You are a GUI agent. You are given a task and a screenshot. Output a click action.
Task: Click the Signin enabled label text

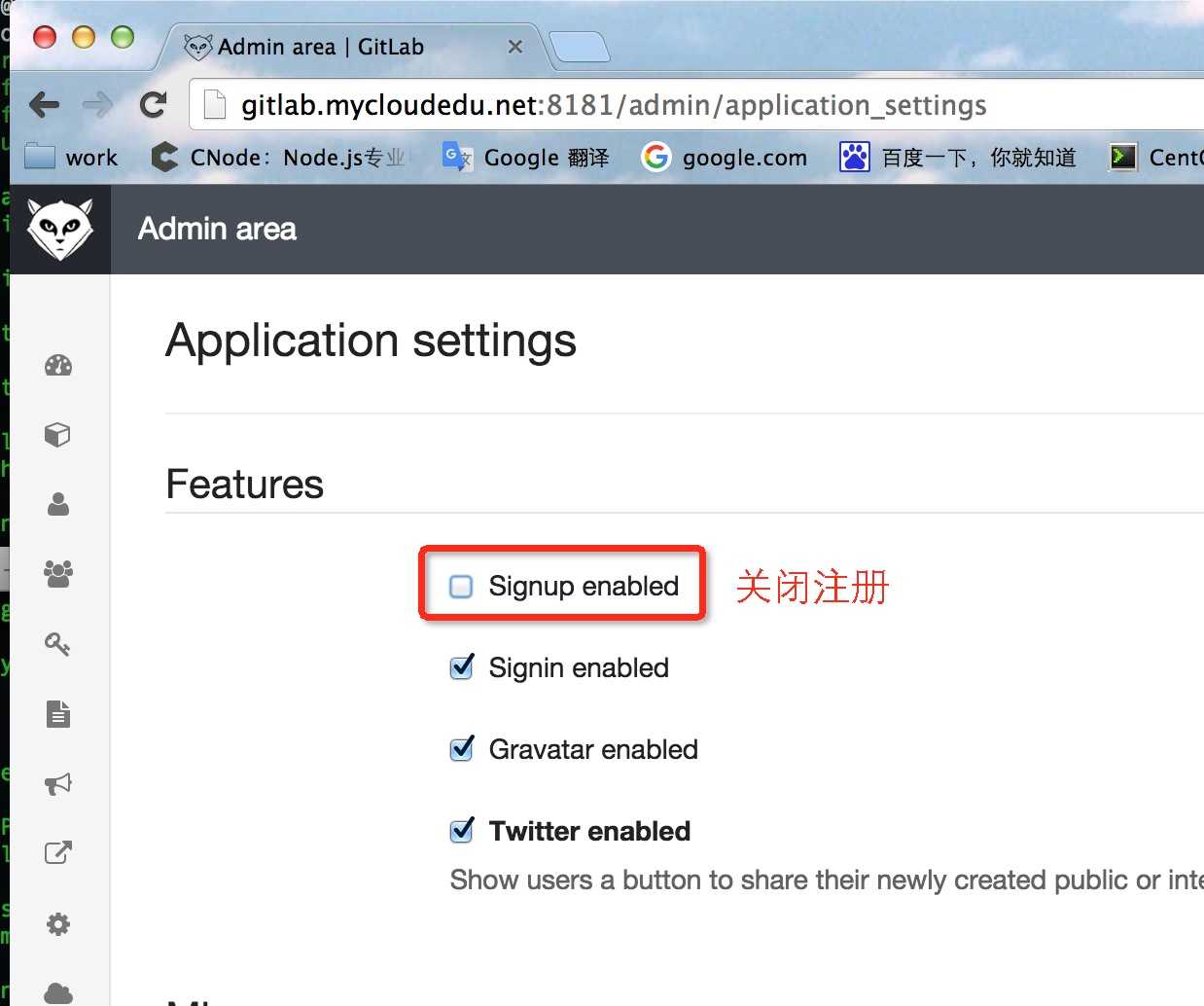[x=579, y=667]
